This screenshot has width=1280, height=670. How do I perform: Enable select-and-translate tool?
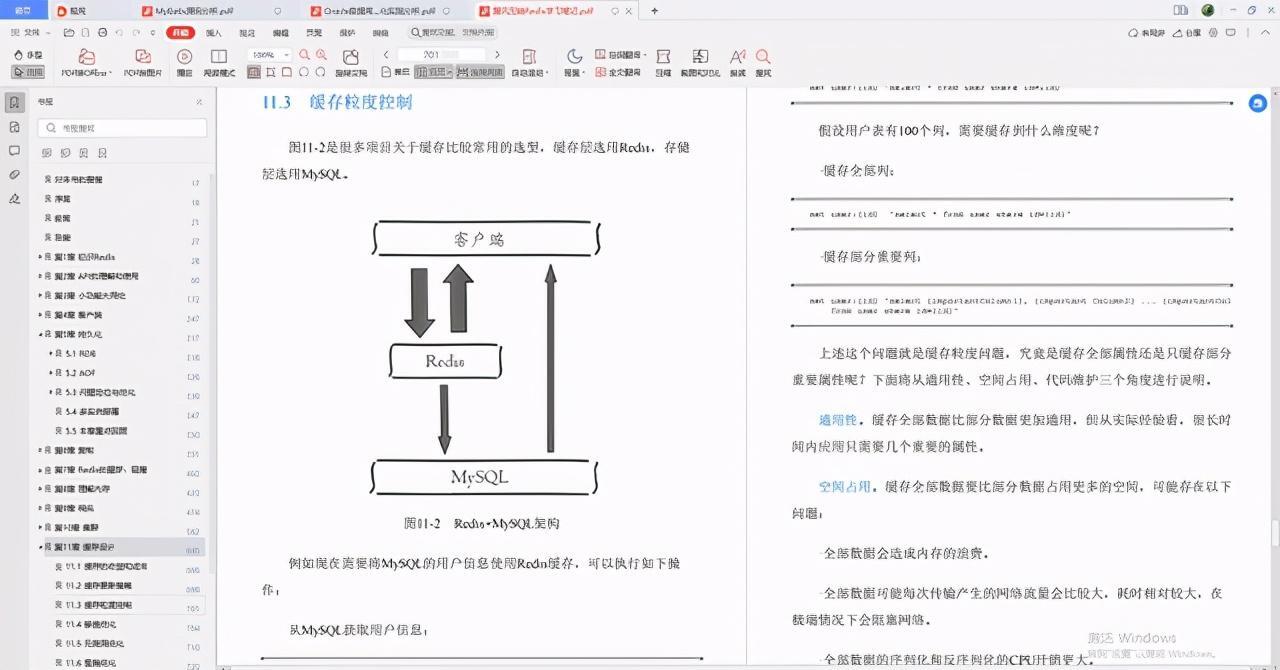point(620,55)
